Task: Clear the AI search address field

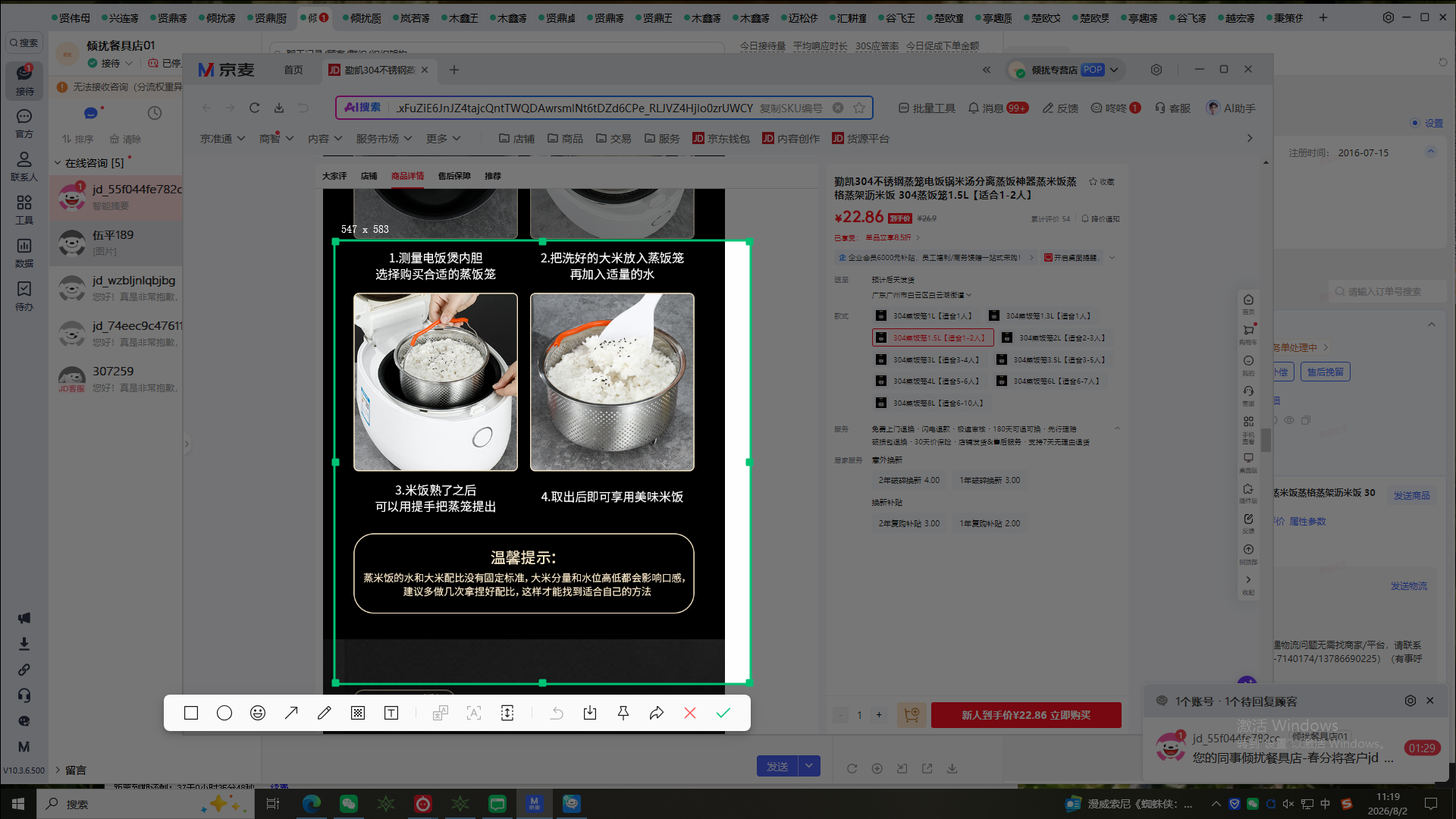Action: click(838, 108)
